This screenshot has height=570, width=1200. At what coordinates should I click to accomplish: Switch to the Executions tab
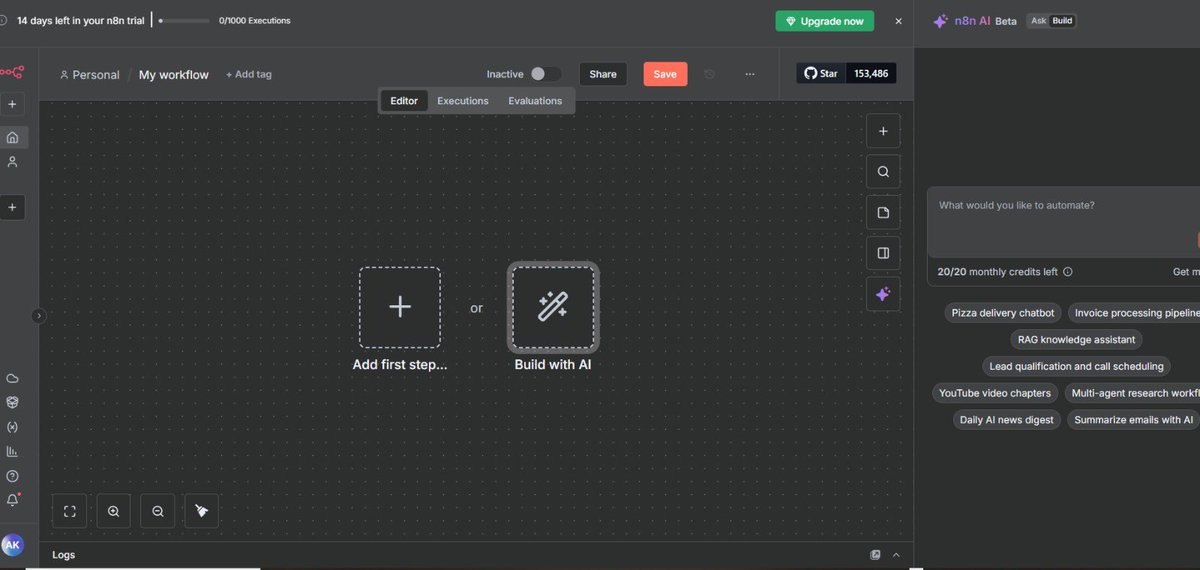coord(463,101)
